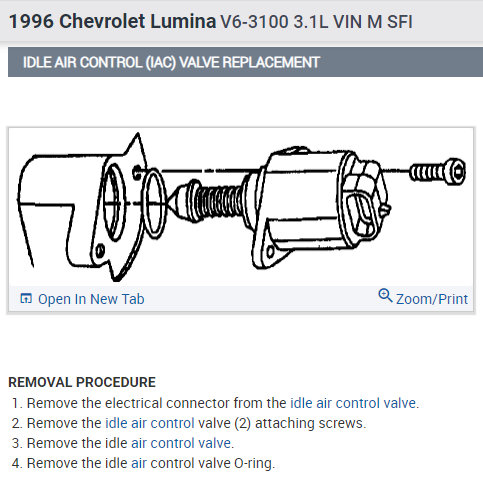Click the 'IDLE AIR CONTROL (IAC) VALVE REPLACEMENT' header bar
This screenshot has width=483, height=483.
tap(245, 62)
